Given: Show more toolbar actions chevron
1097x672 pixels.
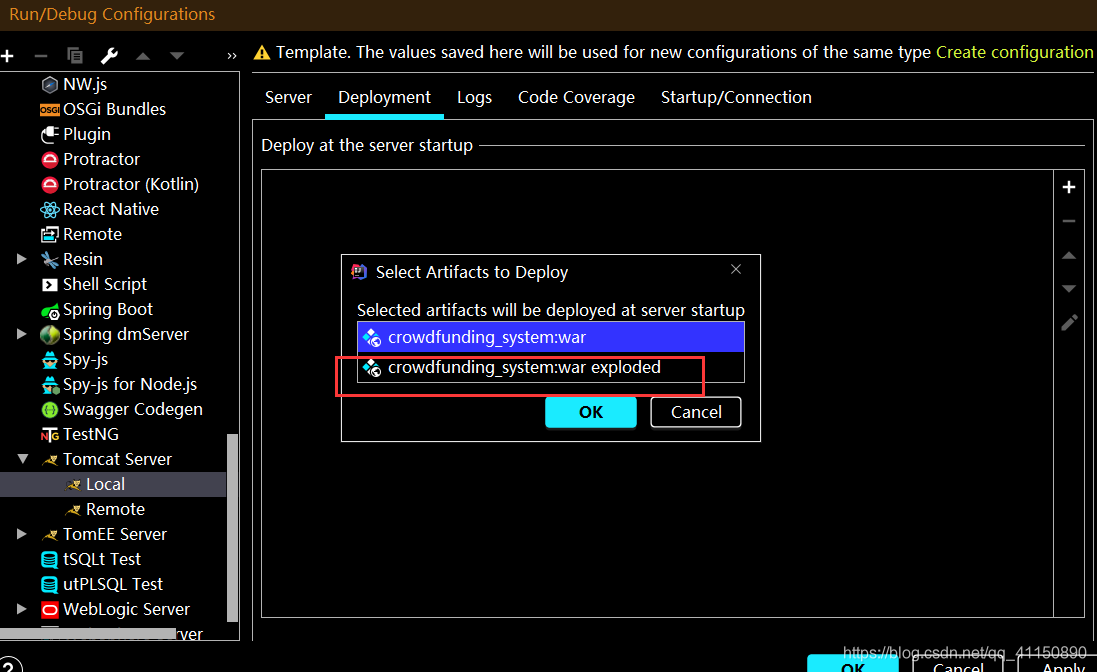Looking at the screenshot, I should [232, 56].
